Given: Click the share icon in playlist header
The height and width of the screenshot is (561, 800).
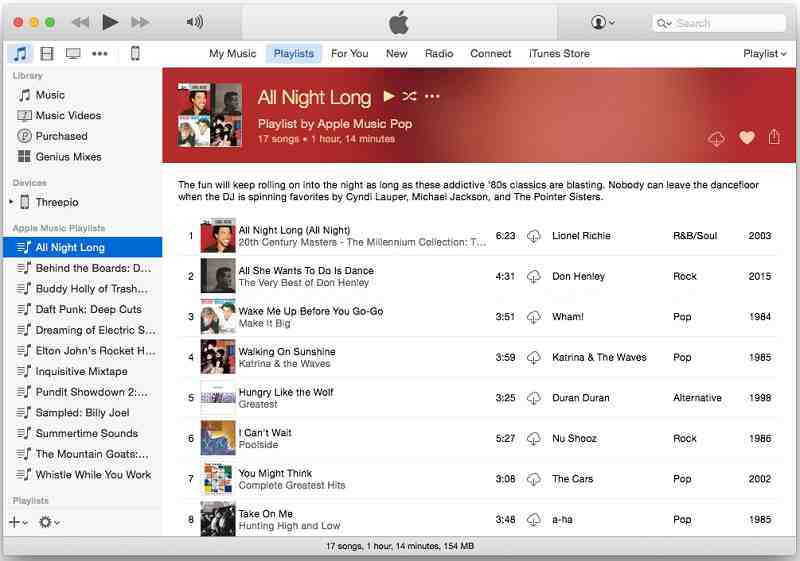Looking at the screenshot, I should coord(774,138).
